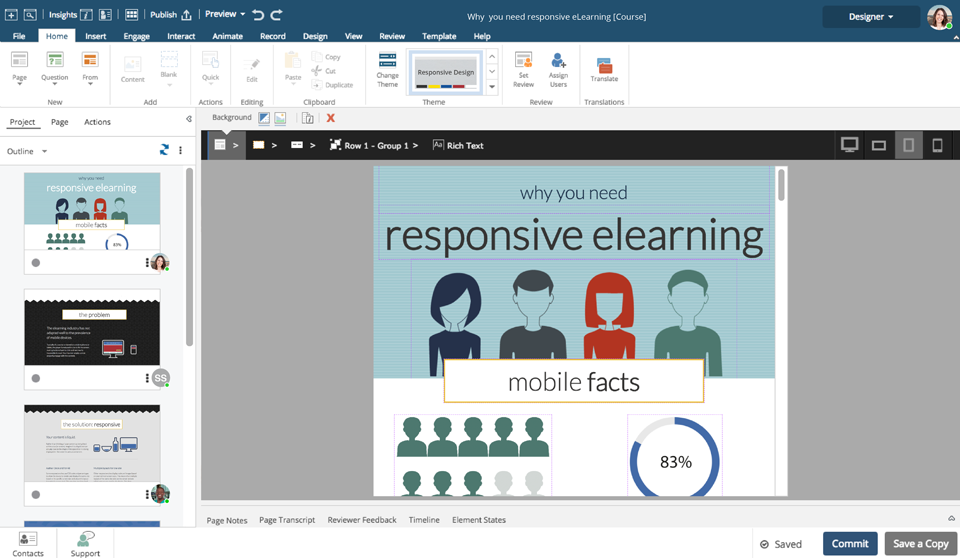Toggle the tablet landscape view
The width and height of the screenshot is (960, 558).
879,145
